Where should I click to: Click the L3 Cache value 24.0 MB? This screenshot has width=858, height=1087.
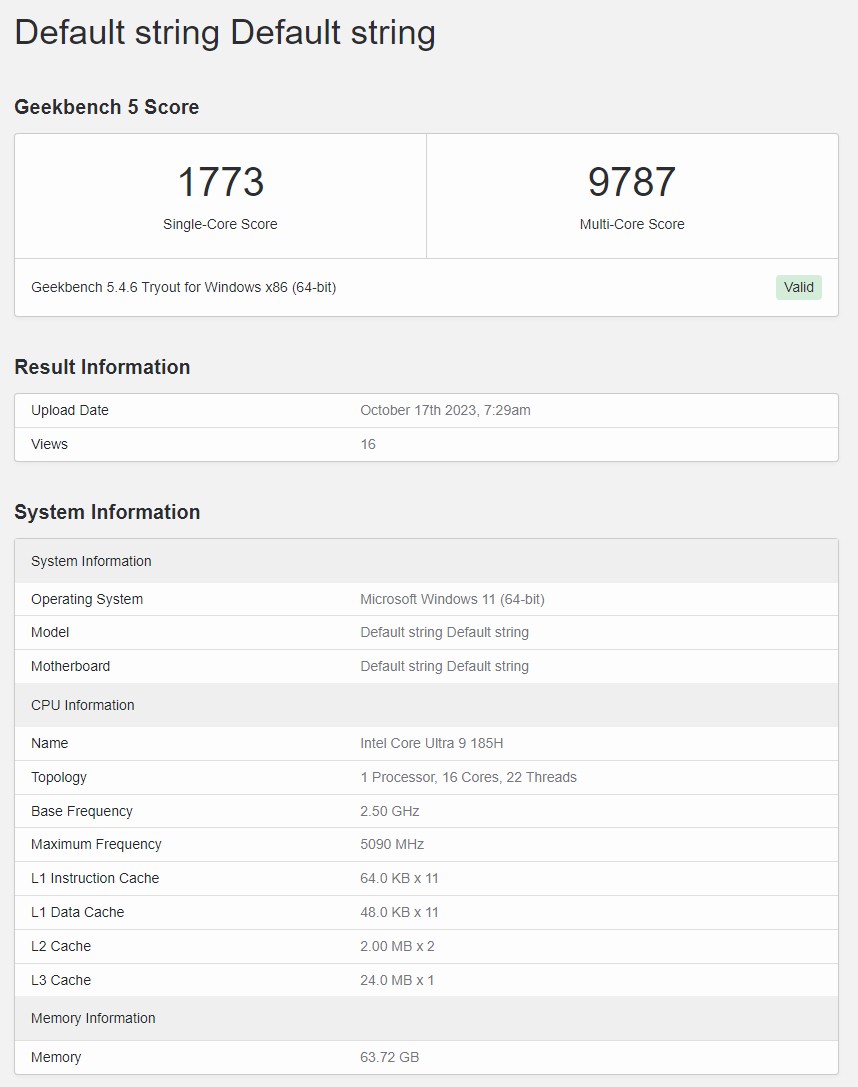click(397, 980)
